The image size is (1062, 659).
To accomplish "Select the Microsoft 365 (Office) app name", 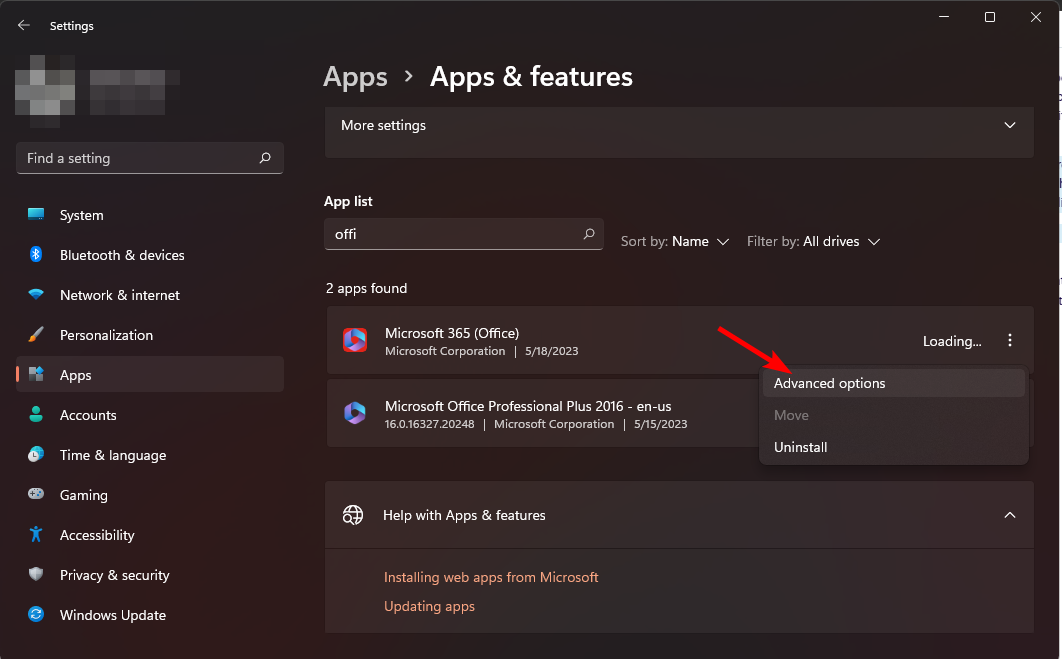I will pyautogui.click(x=452, y=333).
